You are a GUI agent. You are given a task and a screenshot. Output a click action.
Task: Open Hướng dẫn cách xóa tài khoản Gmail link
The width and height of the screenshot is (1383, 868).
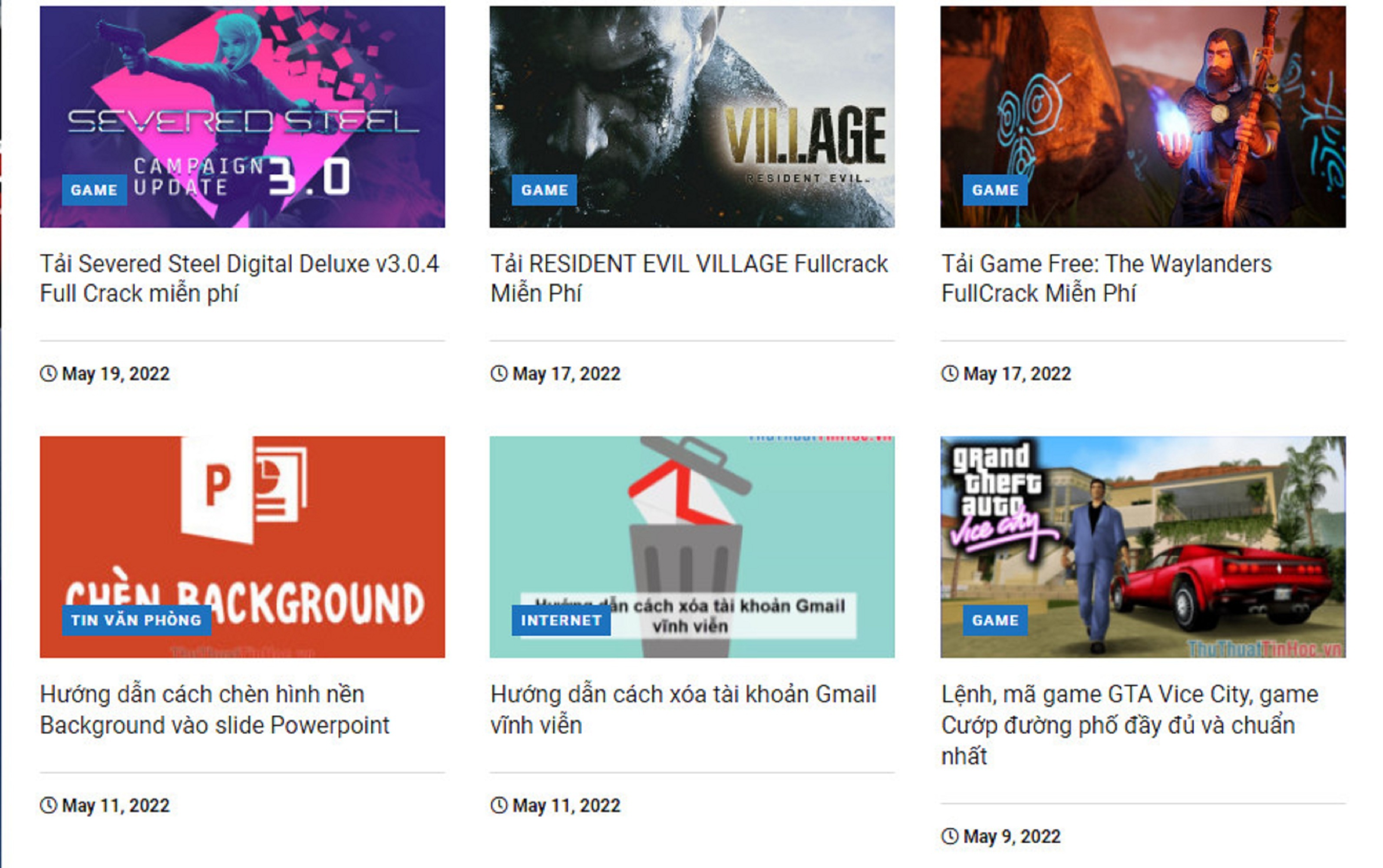coord(683,710)
